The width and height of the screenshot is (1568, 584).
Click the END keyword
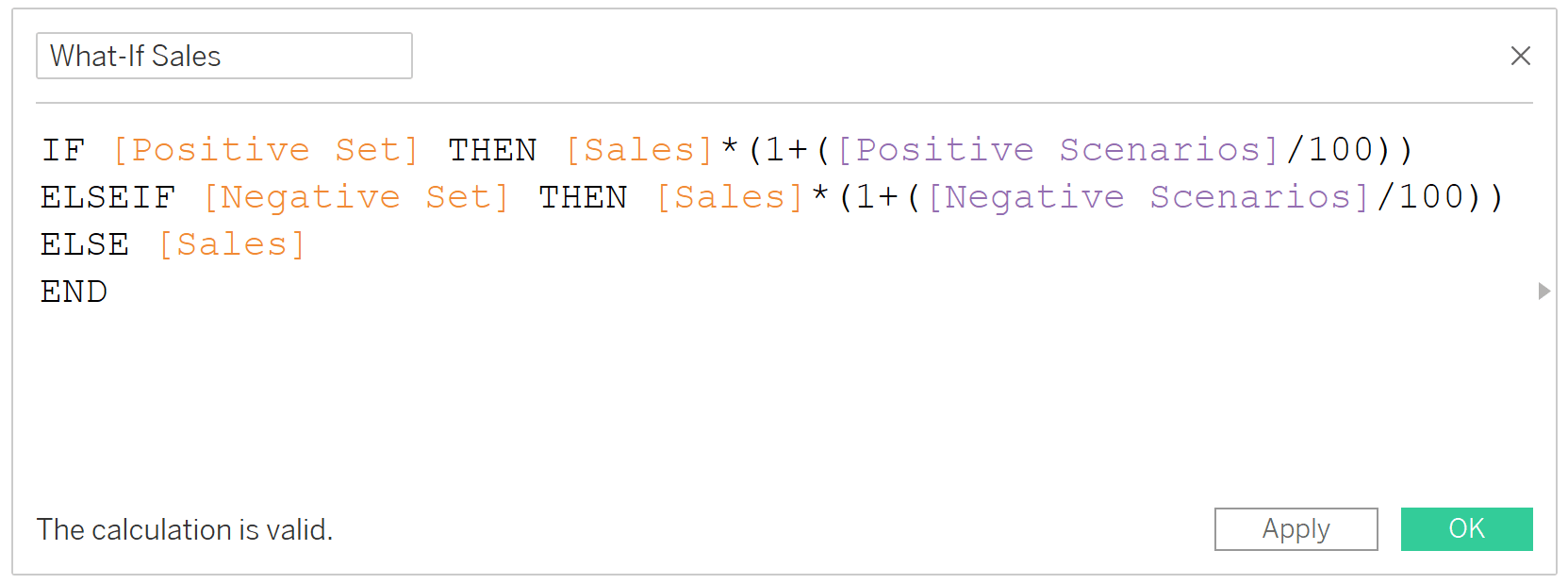pyautogui.click(x=74, y=292)
